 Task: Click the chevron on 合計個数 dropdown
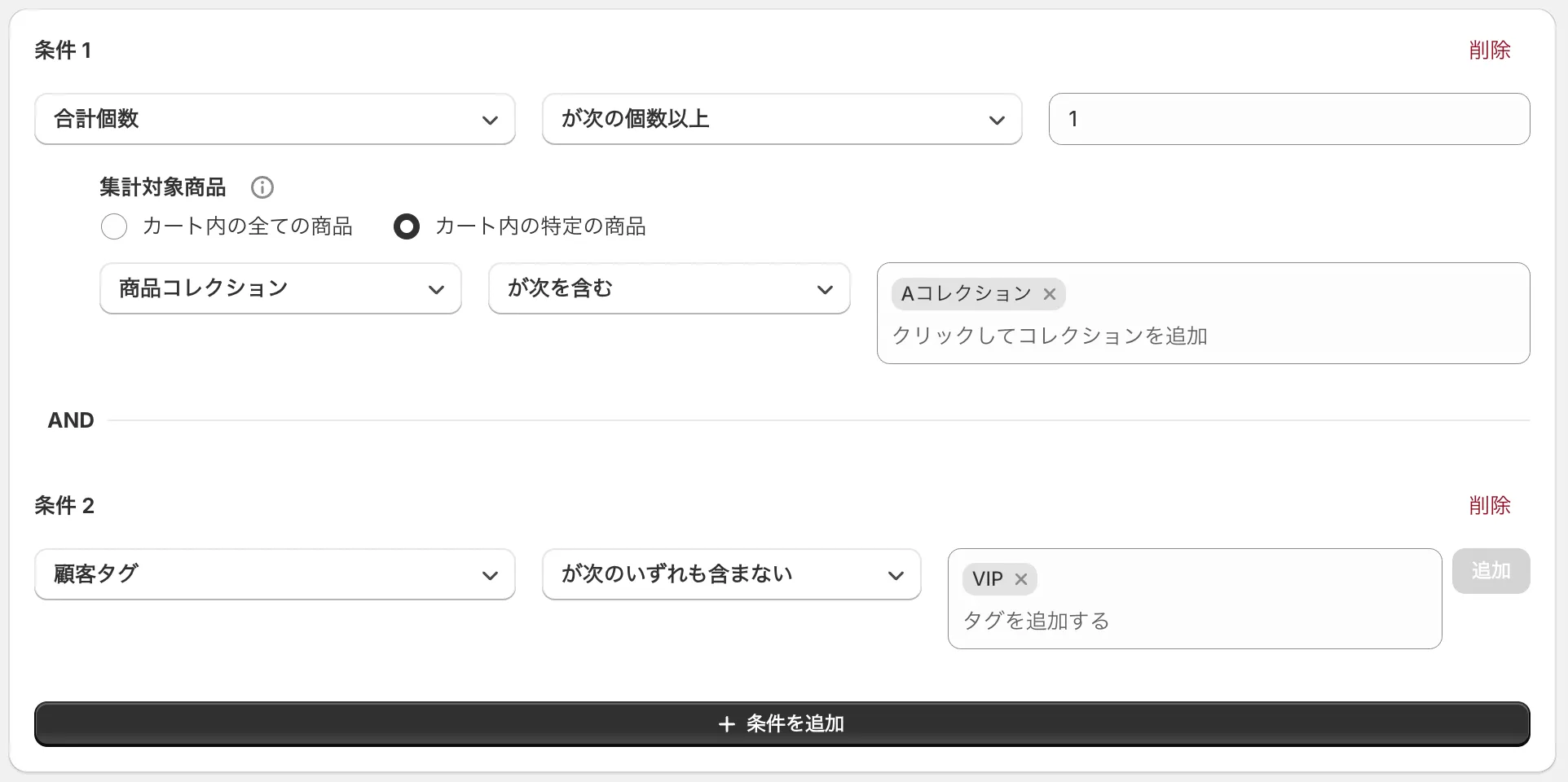click(490, 119)
